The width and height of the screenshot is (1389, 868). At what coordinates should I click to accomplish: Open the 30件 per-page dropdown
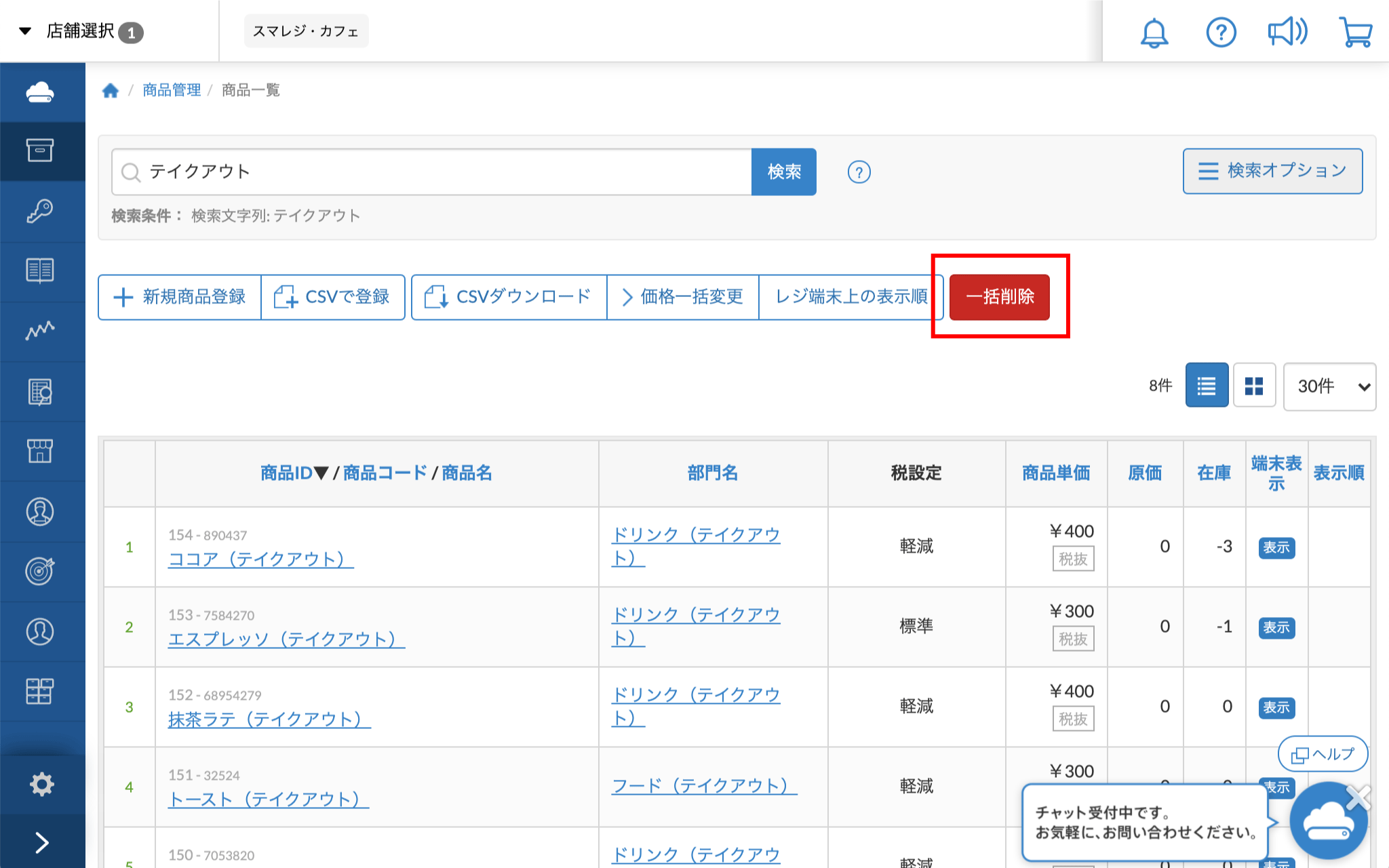pyautogui.click(x=1329, y=387)
